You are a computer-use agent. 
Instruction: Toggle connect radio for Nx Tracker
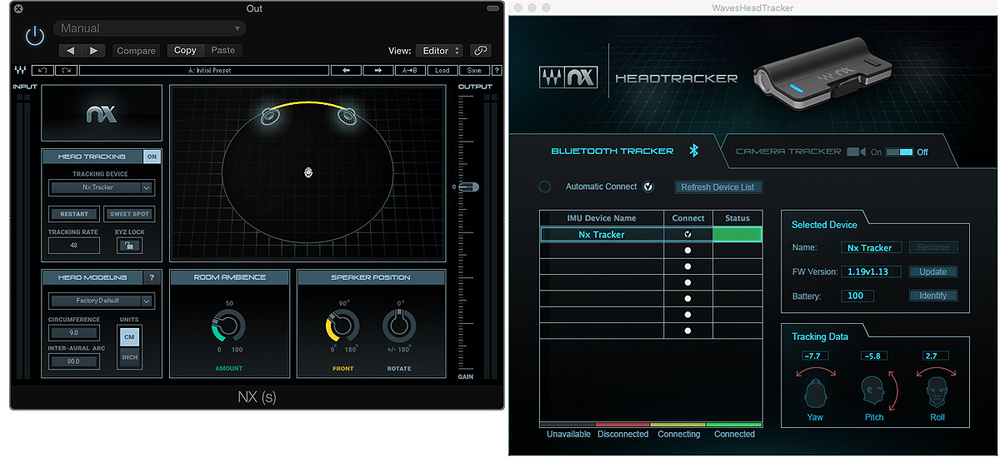click(688, 234)
